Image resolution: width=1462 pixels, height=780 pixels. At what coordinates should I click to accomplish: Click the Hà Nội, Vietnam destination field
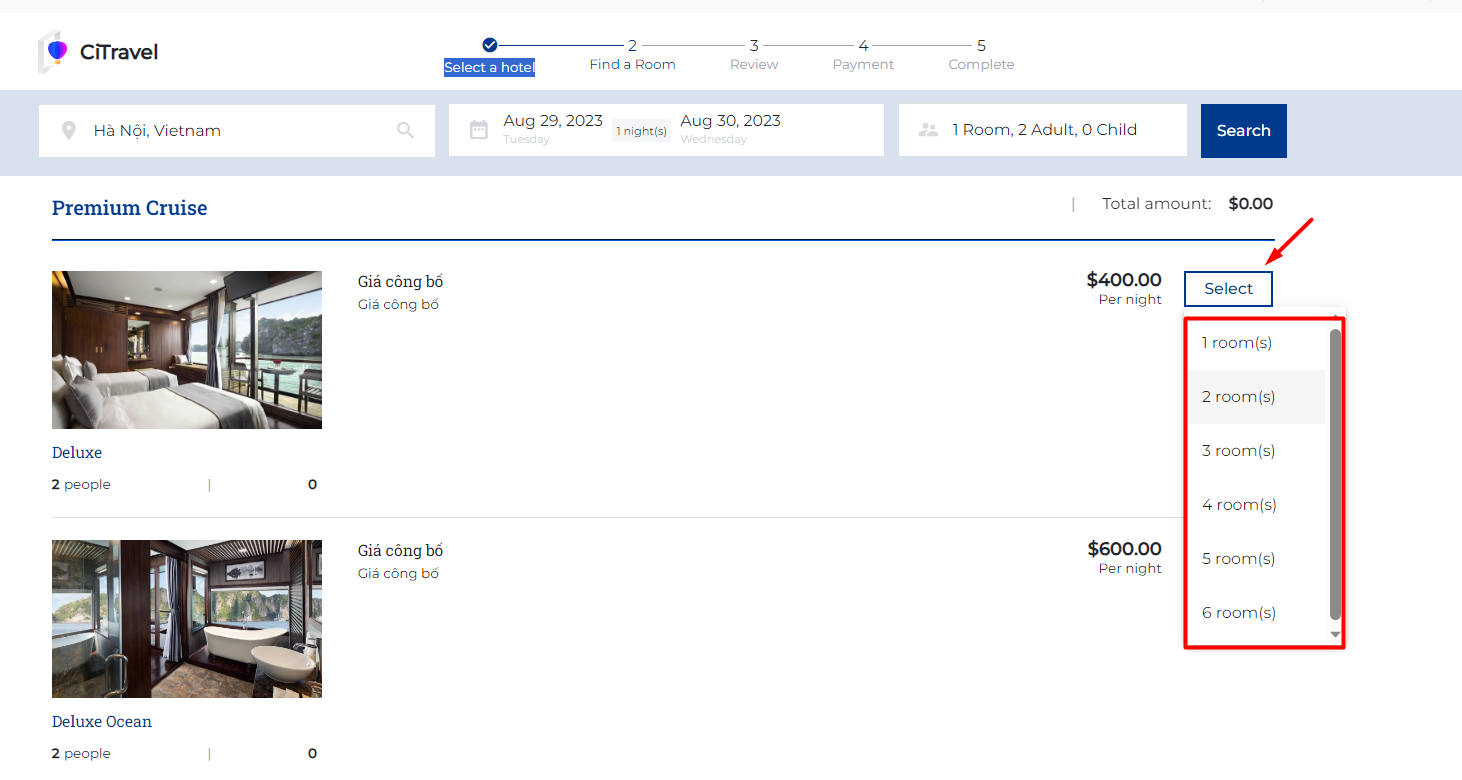pyautogui.click(x=237, y=130)
